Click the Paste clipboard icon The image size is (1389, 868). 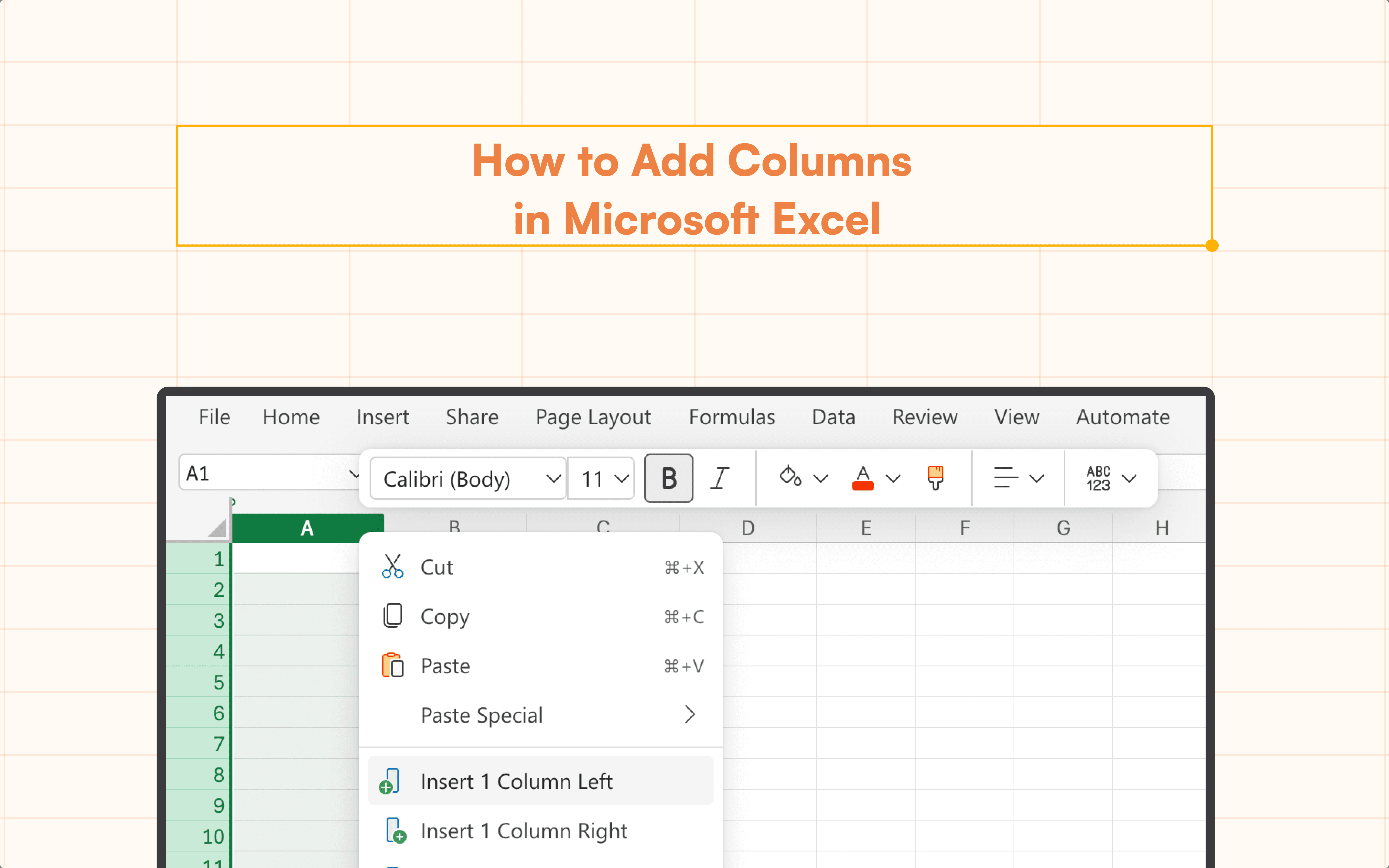pyautogui.click(x=393, y=665)
